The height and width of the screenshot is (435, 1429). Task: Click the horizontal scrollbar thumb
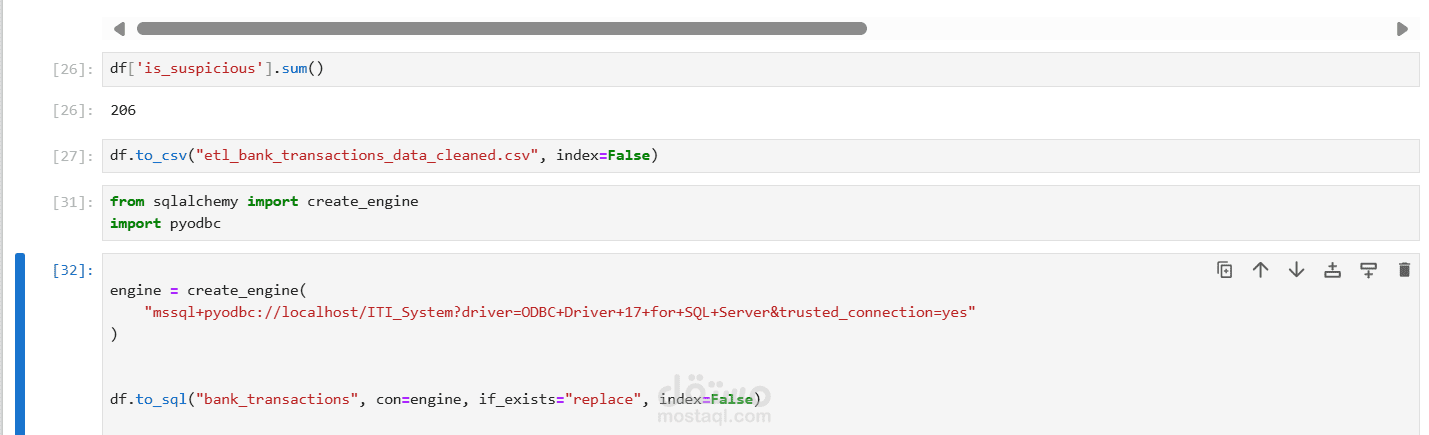tap(501, 29)
